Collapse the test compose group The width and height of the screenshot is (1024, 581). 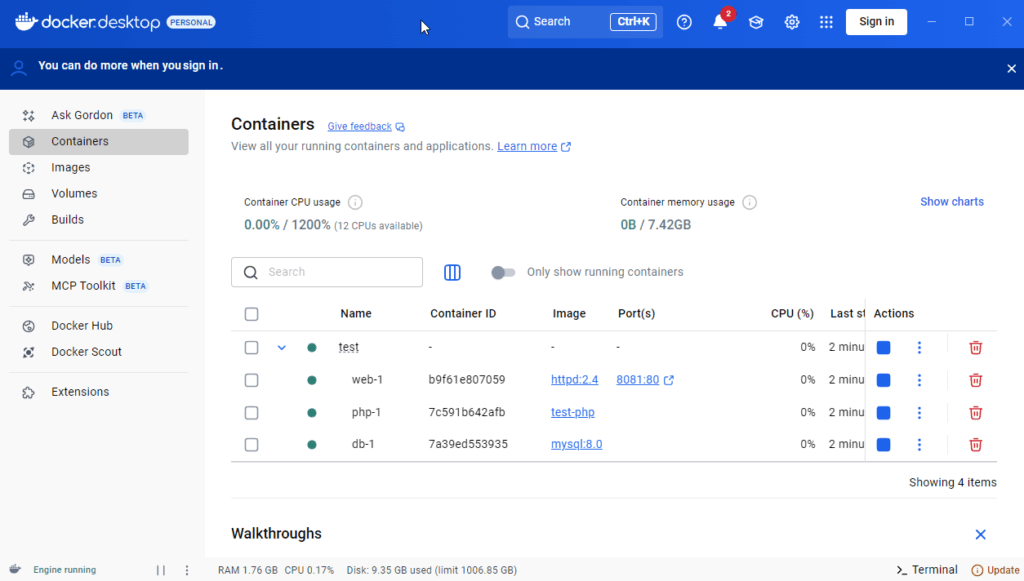[x=281, y=348]
